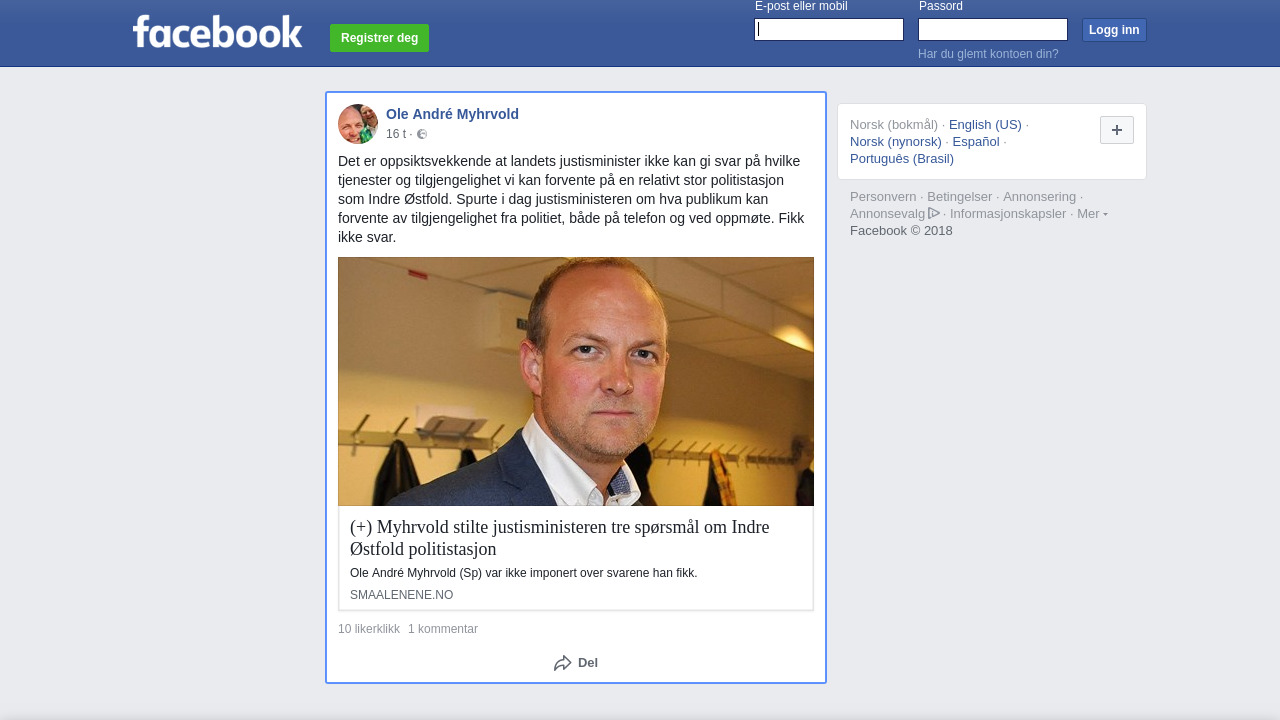1280x720 pixels.
Task: Open the article photo thumbnail
Action: pyautogui.click(x=576, y=381)
